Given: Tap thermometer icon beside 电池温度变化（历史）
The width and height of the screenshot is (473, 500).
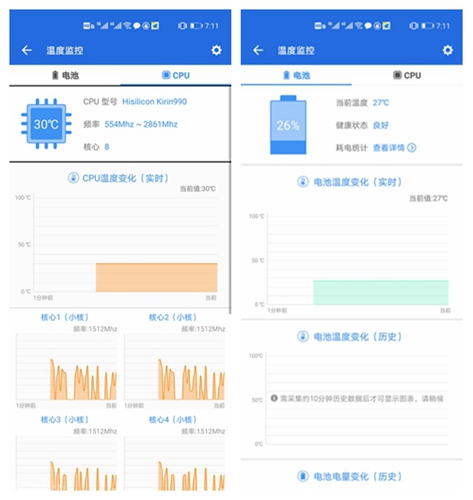Looking at the screenshot, I should (303, 336).
